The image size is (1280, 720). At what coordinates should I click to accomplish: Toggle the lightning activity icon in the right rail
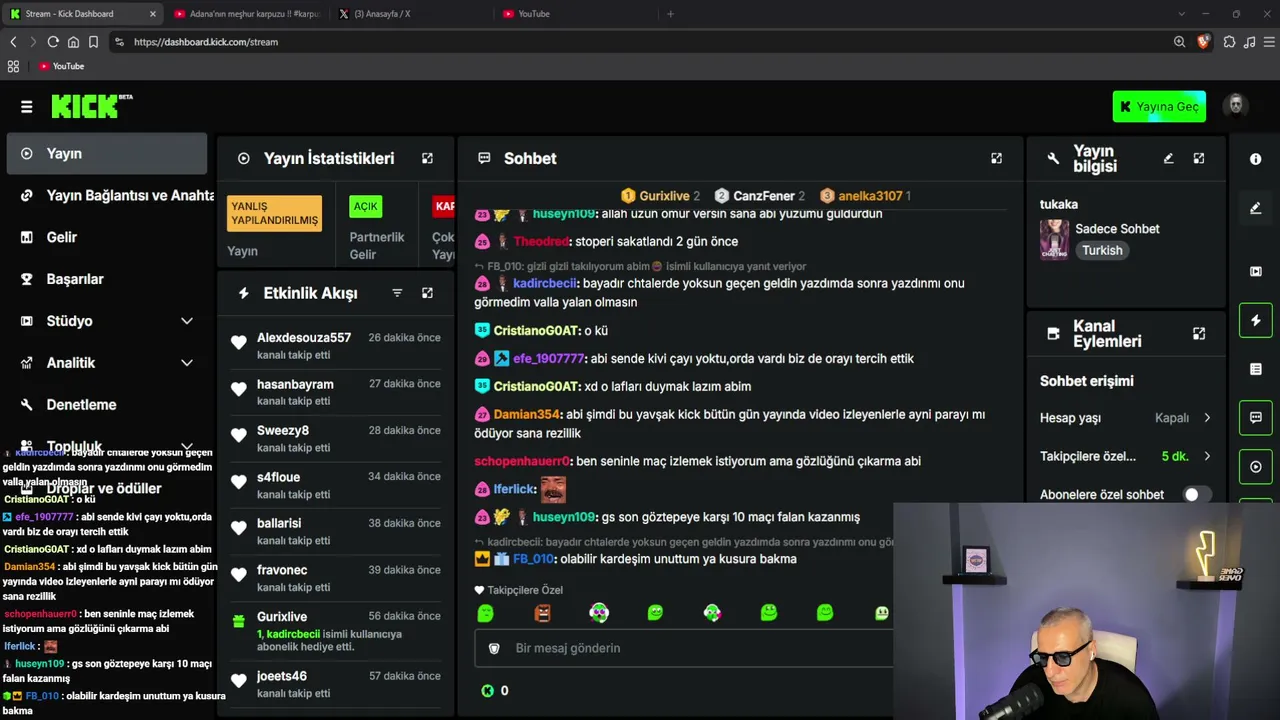[x=1256, y=320]
